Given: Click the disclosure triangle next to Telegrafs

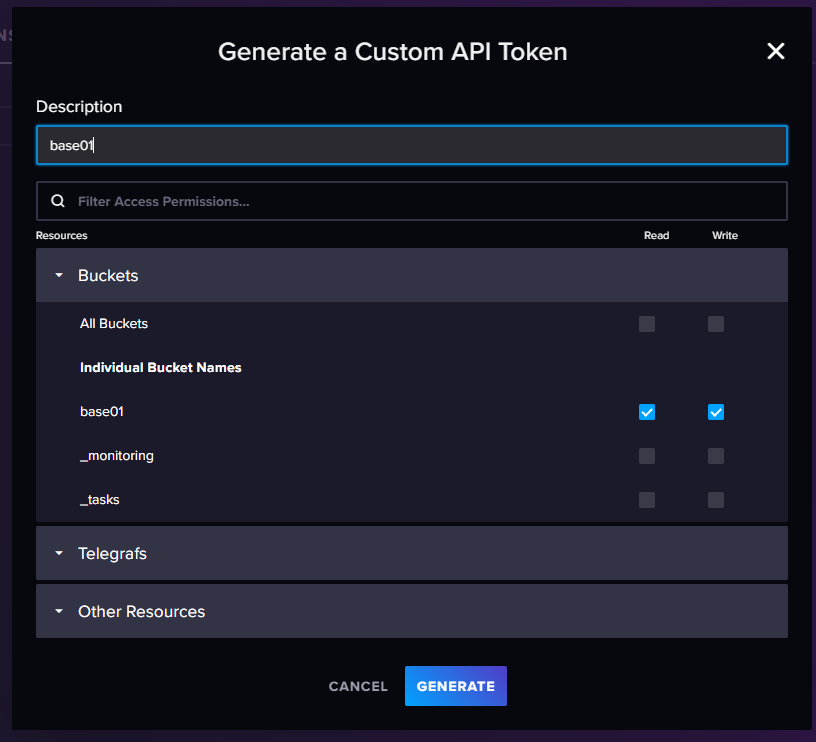Looking at the screenshot, I should click(58, 553).
